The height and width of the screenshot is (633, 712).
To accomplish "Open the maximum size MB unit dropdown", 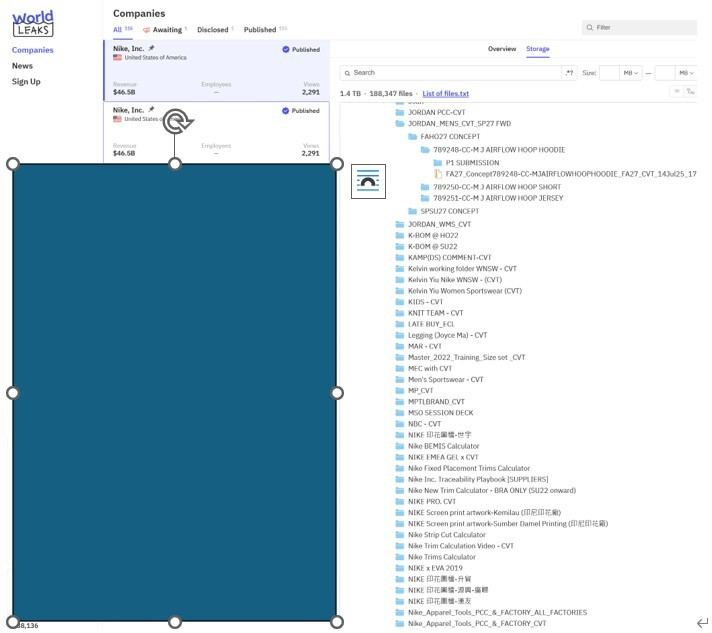I will (686, 73).
